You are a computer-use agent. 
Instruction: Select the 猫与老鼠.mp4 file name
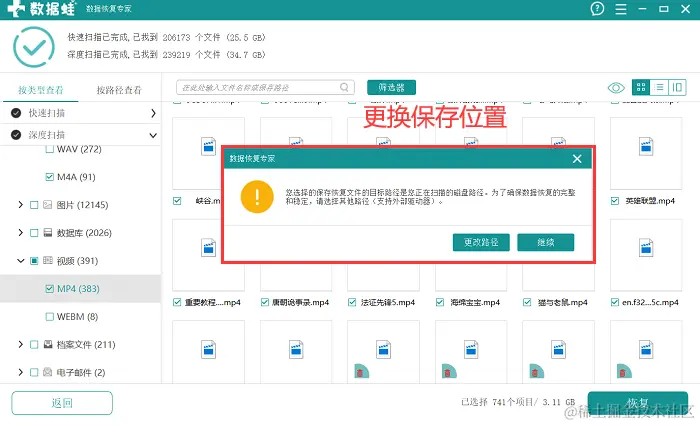tap(562, 303)
